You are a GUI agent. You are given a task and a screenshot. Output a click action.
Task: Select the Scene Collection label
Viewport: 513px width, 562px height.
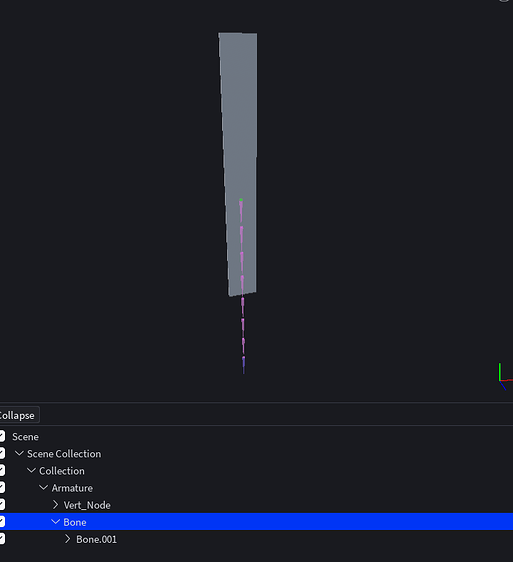[64, 454]
